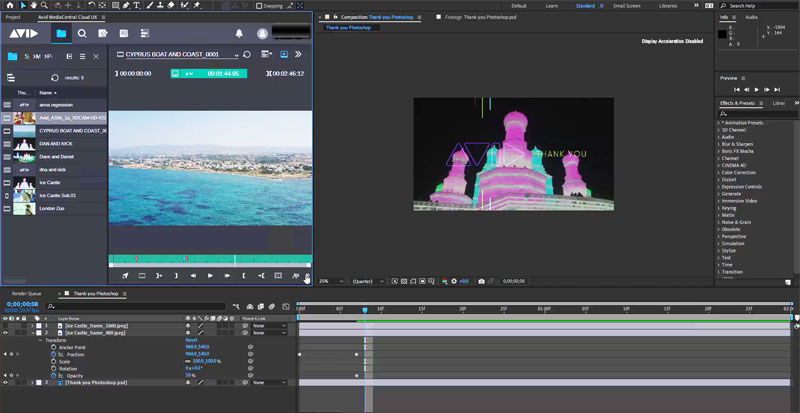
Task: Click play in the Preview panel
Action: point(757,90)
